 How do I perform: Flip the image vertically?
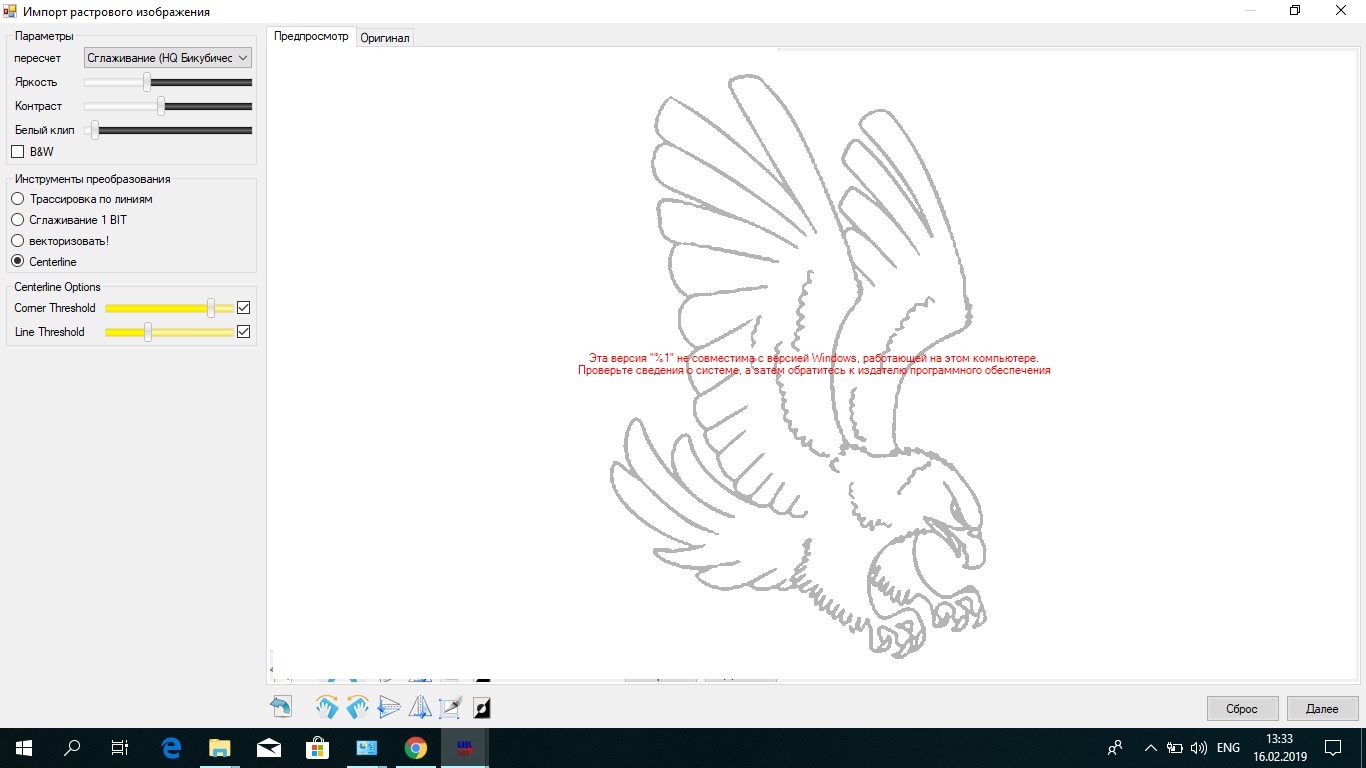pyautogui.click(x=389, y=706)
